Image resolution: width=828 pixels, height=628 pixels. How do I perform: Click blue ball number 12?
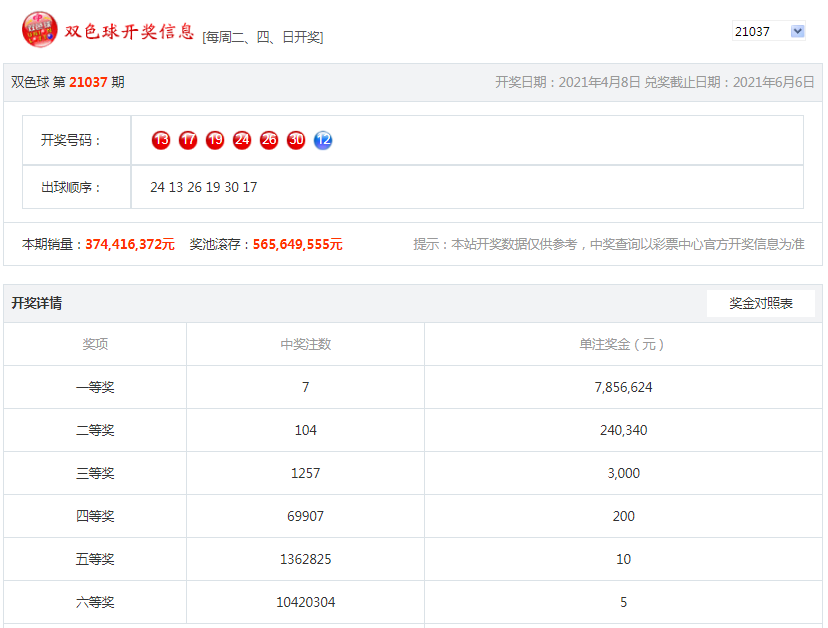323,140
